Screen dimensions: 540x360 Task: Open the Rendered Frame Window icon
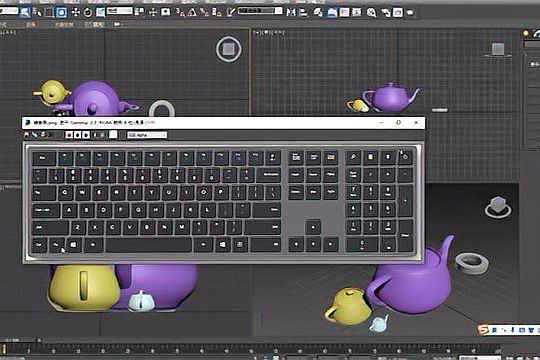click(398, 13)
